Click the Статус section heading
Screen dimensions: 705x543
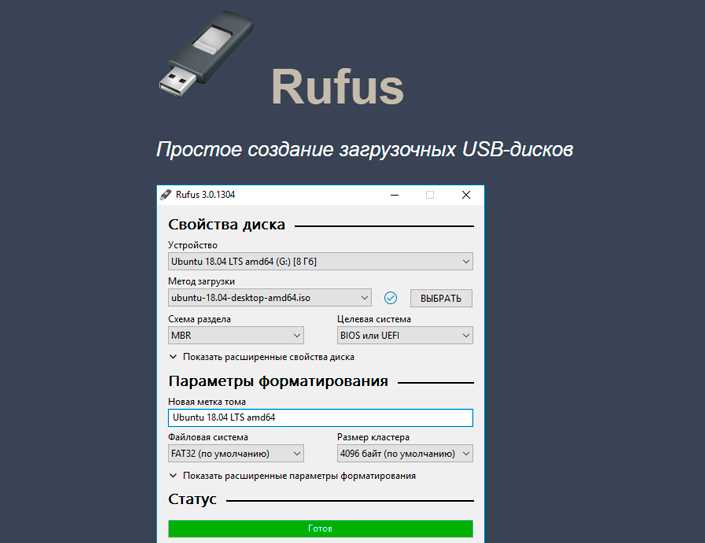[x=192, y=499]
